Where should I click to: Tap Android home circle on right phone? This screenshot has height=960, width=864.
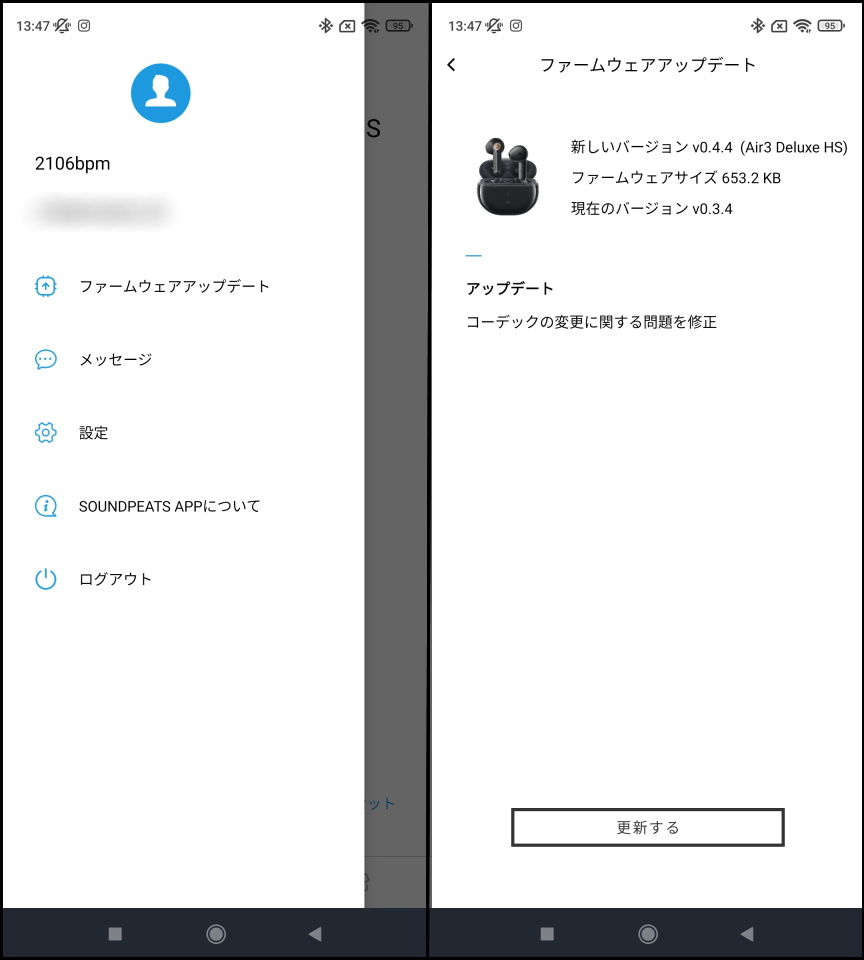(648, 934)
